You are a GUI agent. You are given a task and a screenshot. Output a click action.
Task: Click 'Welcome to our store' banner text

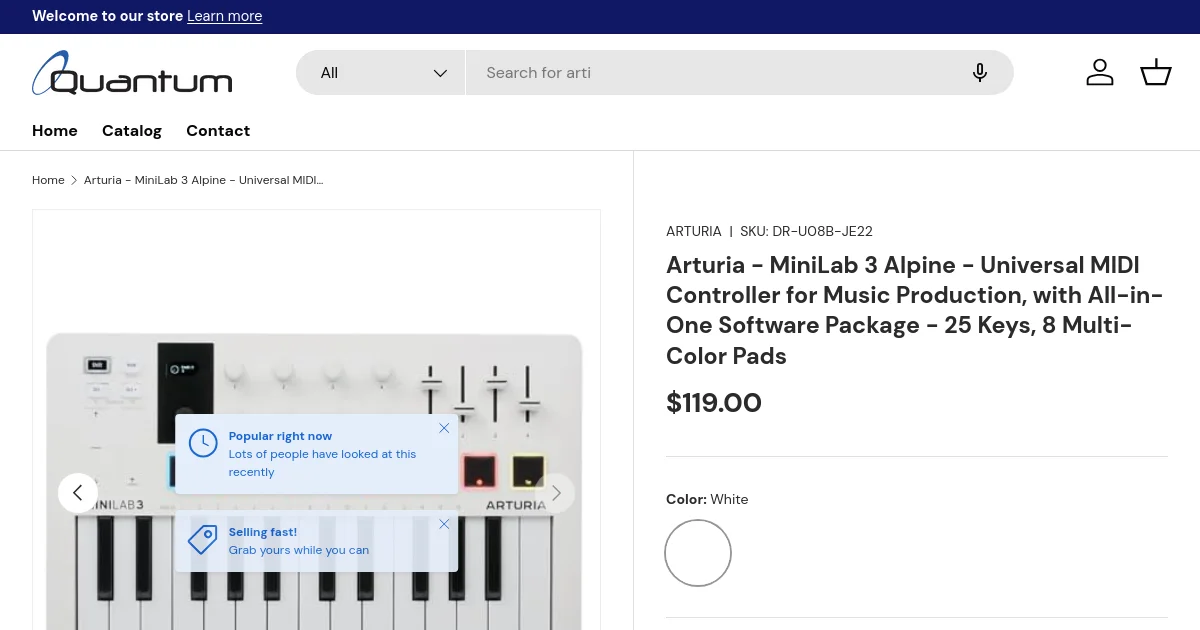coord(108,16)
